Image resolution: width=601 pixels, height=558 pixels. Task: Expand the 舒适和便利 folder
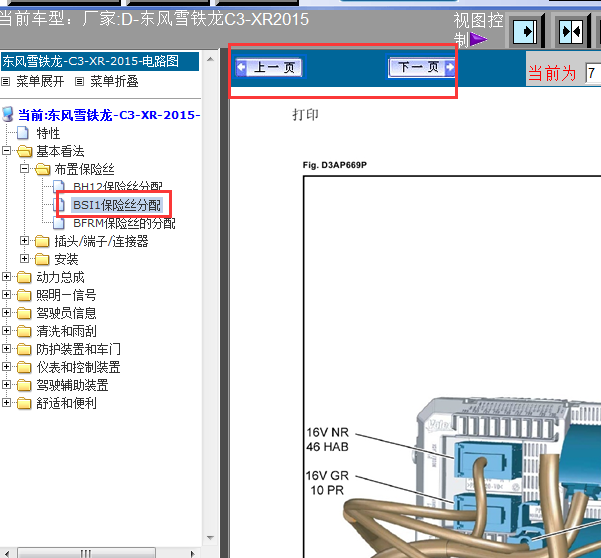coord(6,402)
